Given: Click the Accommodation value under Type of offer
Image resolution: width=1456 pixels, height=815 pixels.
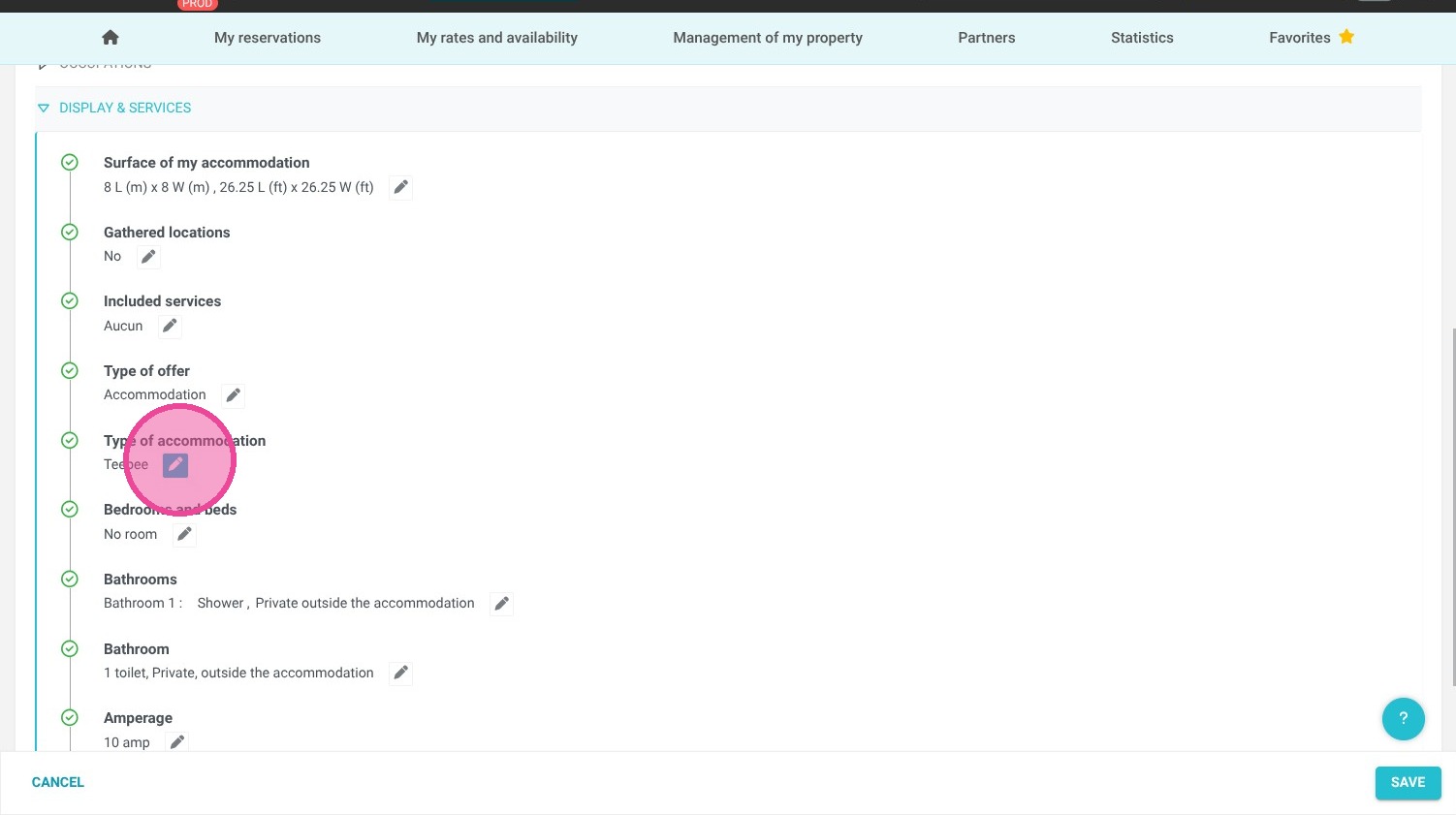Looking at the screenshot, I should point(155,394).
